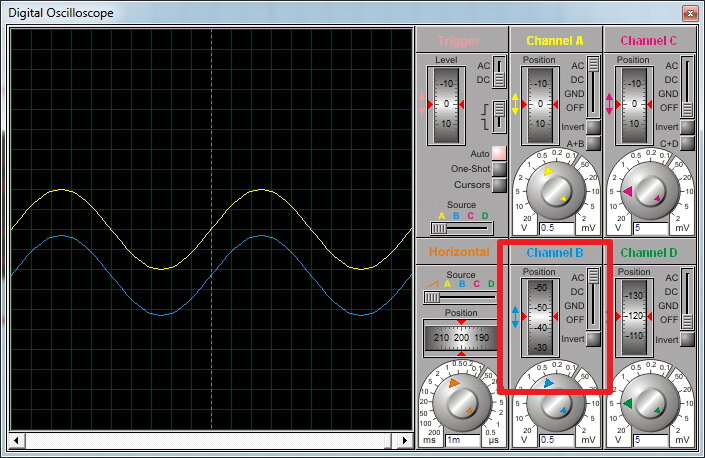This screenshot has width=705, height=458.
Task: Click Channel D Position thumbwheel
Action: coord(634,318)
